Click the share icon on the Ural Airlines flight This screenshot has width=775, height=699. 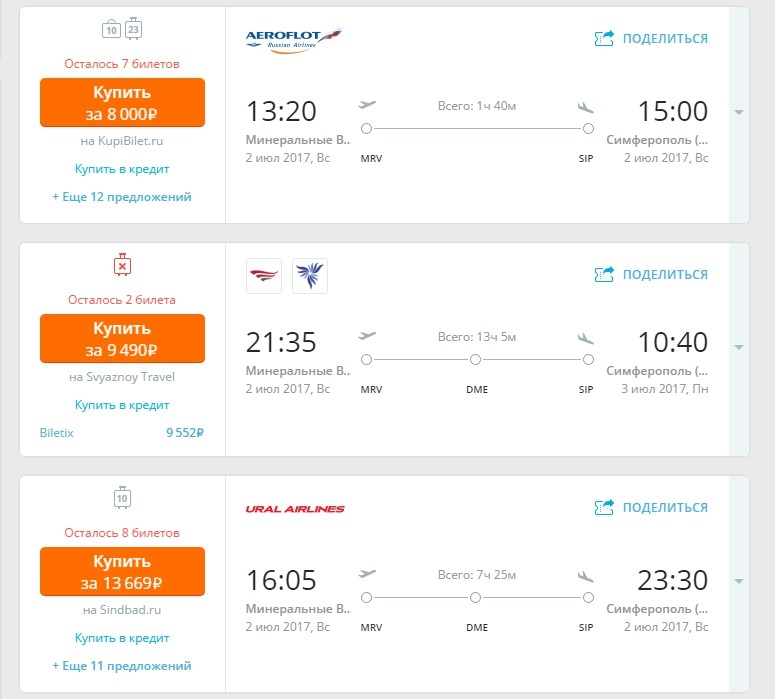coord(604,507)
